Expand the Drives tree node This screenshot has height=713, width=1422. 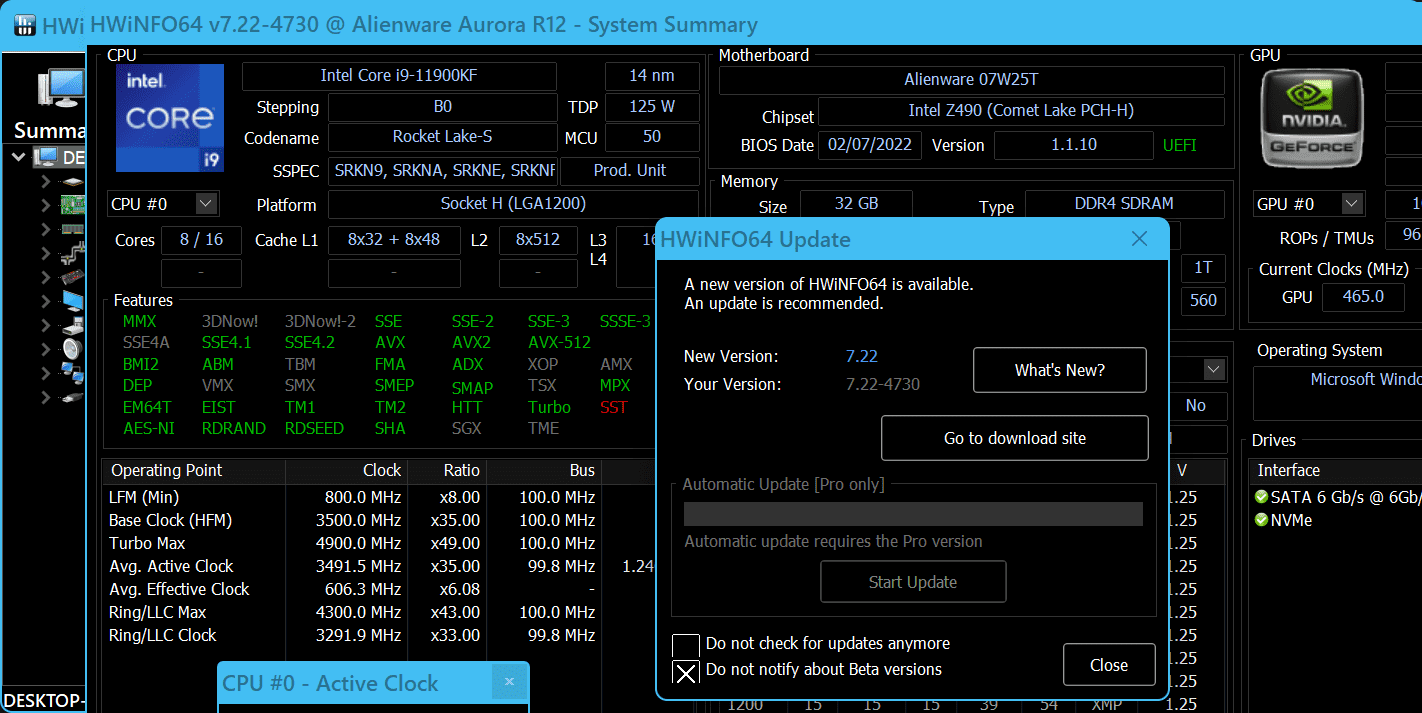coord(45,325)
